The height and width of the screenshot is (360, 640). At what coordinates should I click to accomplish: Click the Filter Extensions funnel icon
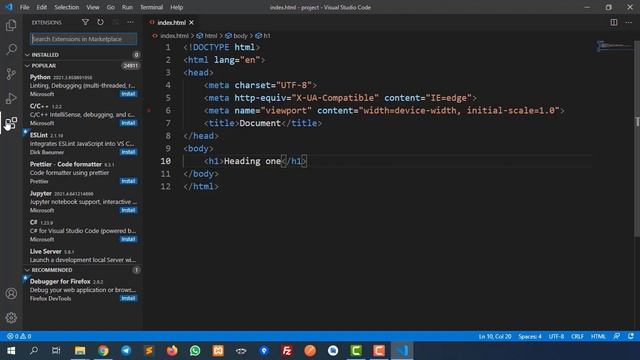coord(85,22)
